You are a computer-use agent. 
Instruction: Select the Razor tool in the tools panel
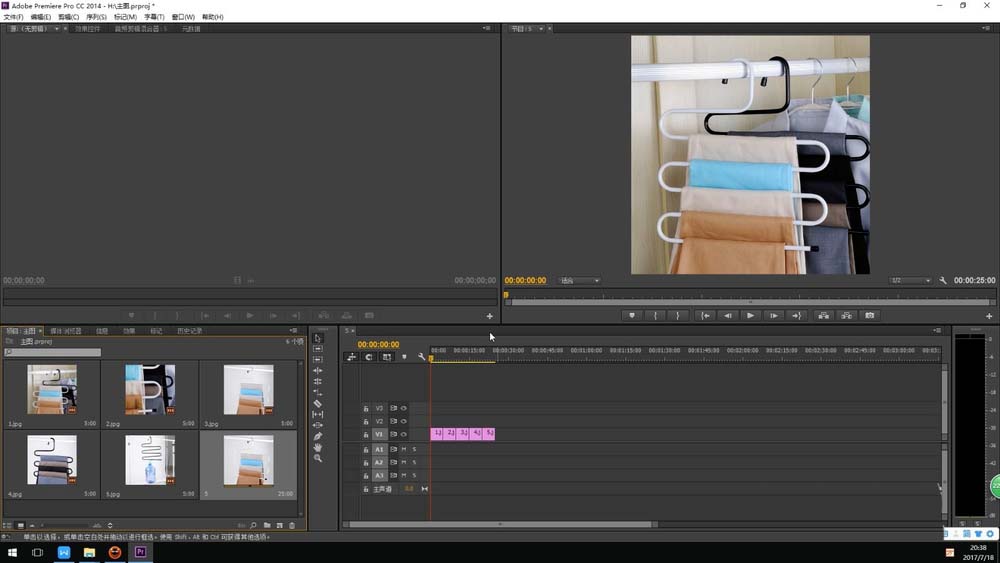click(318, 403)
